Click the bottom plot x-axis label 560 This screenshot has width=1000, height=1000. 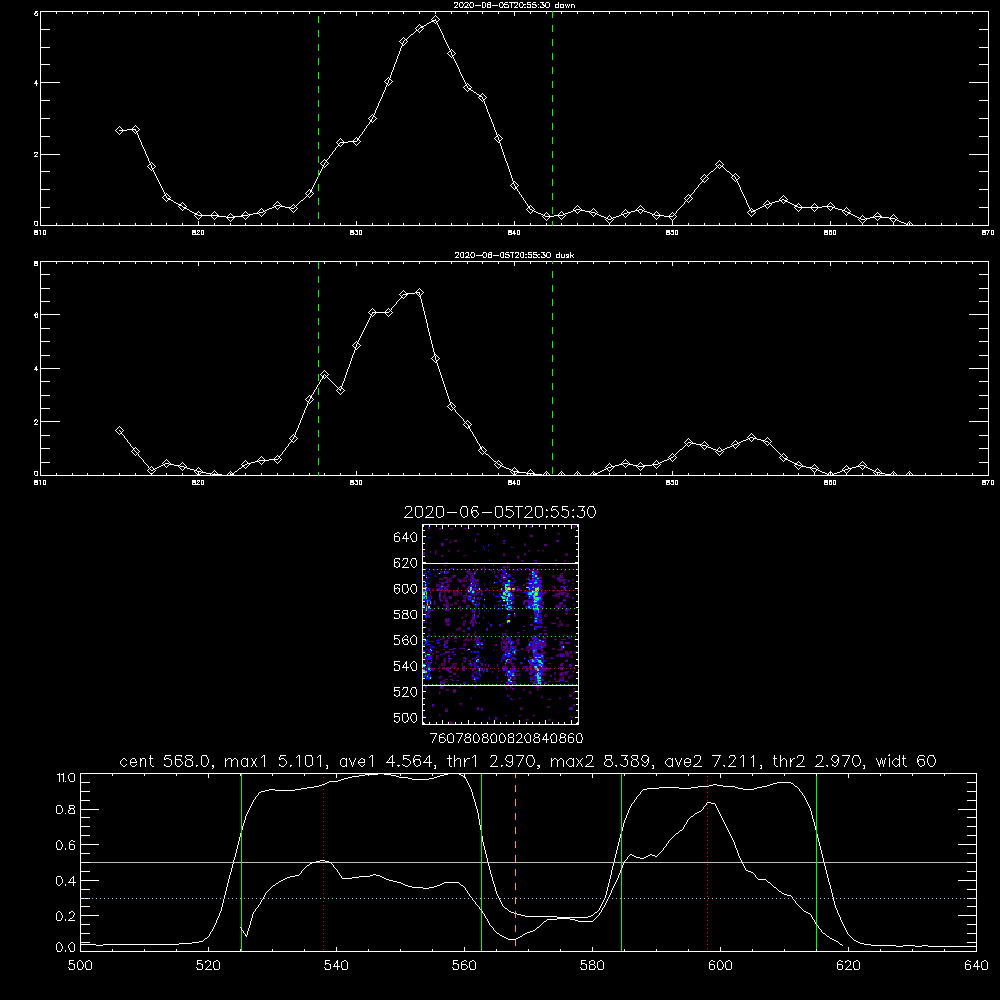(464, 966)
